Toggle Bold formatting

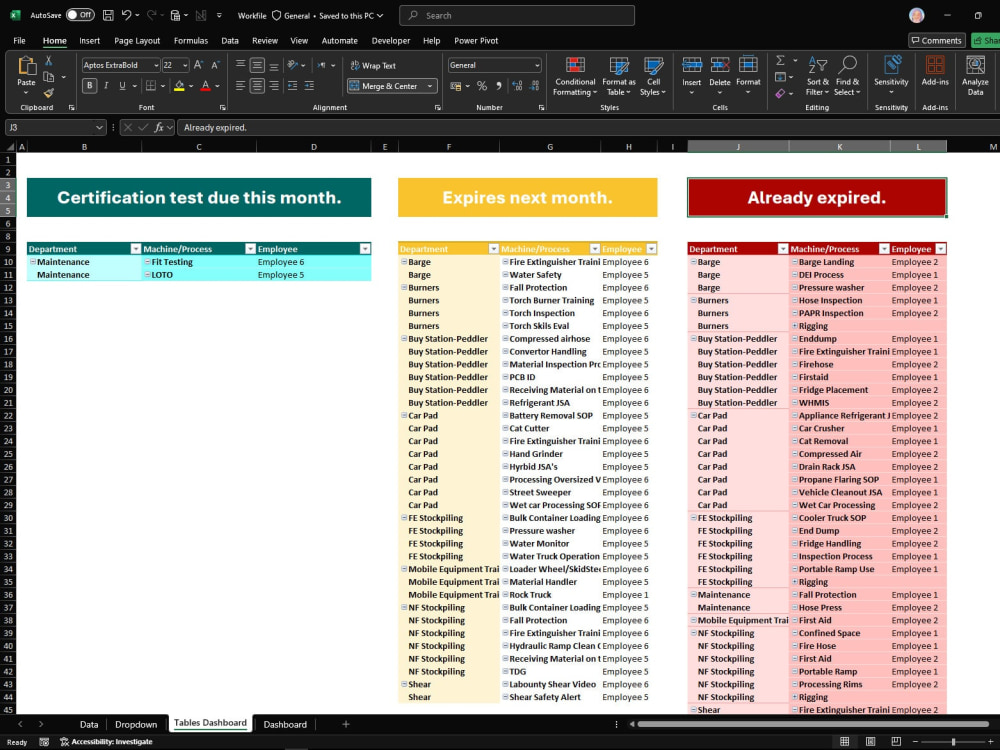pyautogui.click(x=89, y=86)
